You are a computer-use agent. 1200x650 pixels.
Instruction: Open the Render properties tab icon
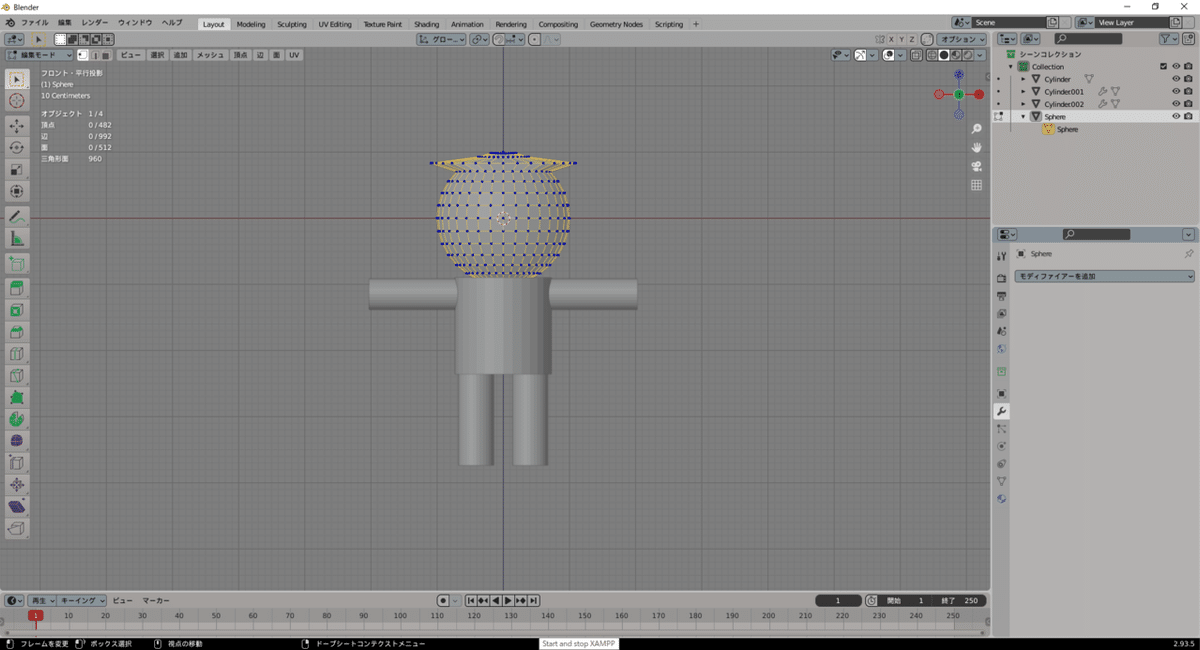[x=1001, y=278]
